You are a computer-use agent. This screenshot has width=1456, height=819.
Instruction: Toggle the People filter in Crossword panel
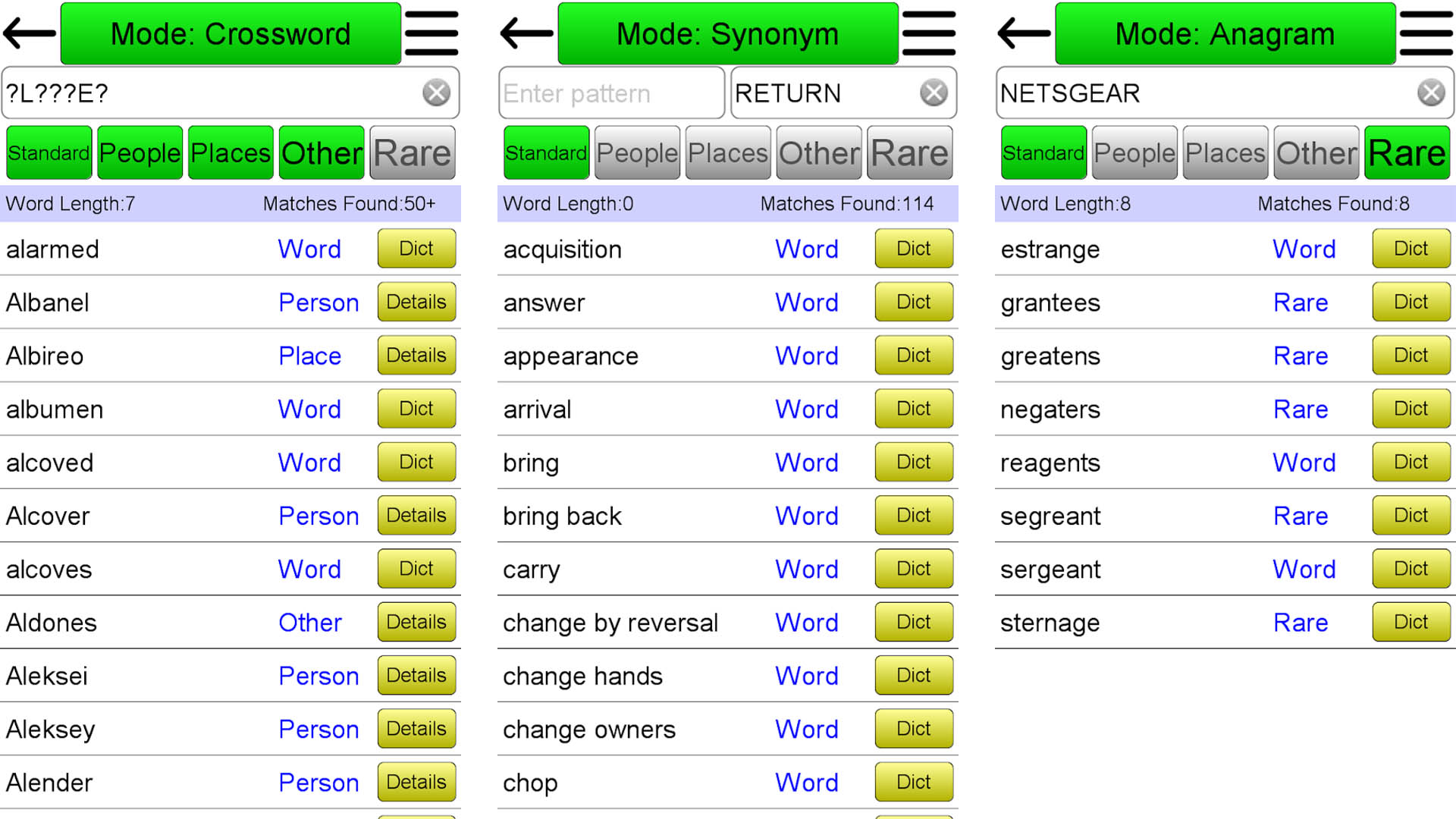tap(140, 153)
